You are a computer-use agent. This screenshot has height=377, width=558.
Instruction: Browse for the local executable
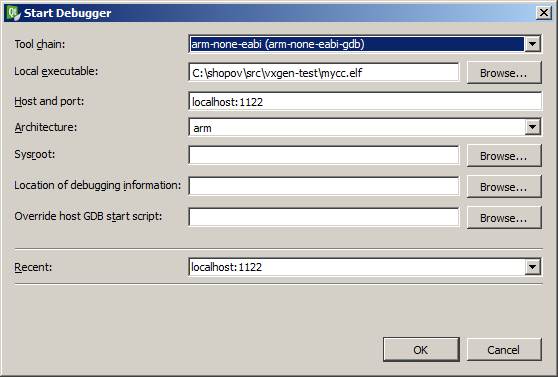pos(504,73)
